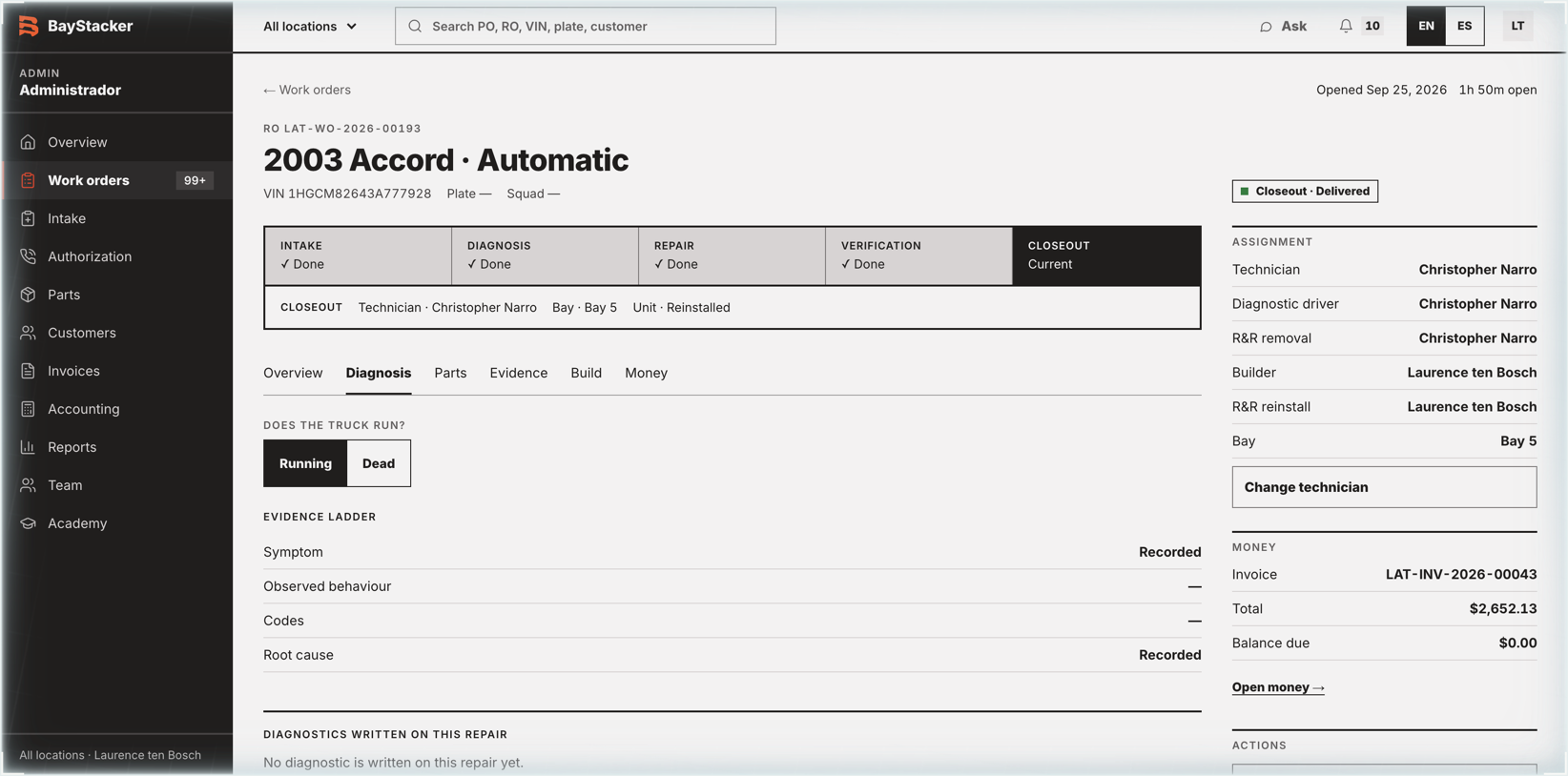Click the total $2,652.13 value
Image resolution: width=1568 pixels, height=776 pixels.
coord(1503,609)
